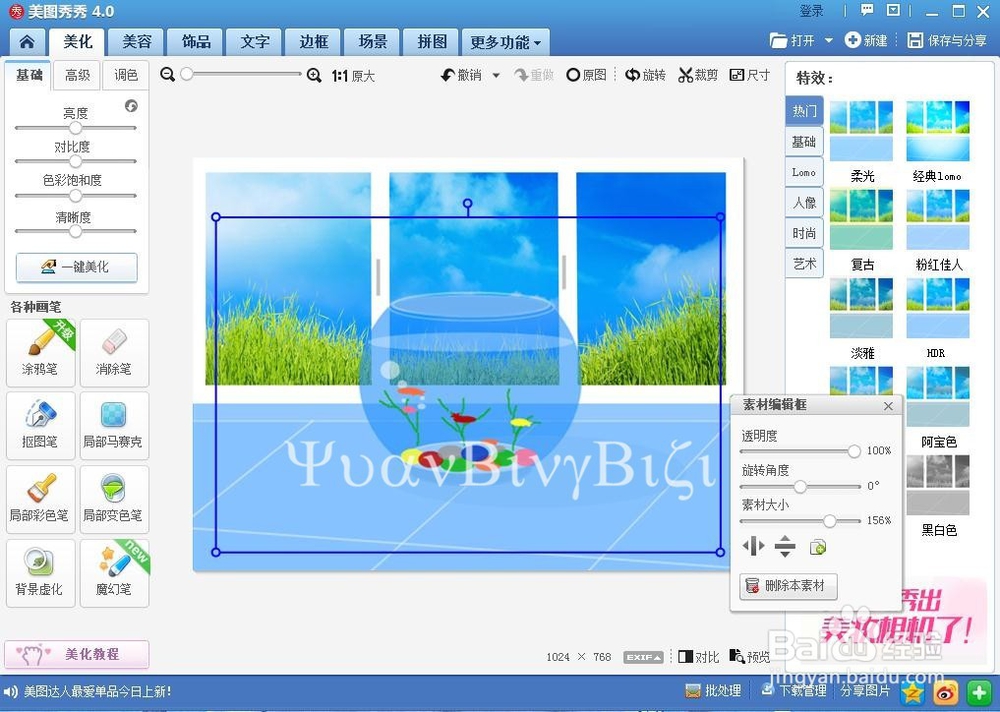
Task: Expand the 撤销 undo dropdown arrow
Action: (x=495, y=74)
